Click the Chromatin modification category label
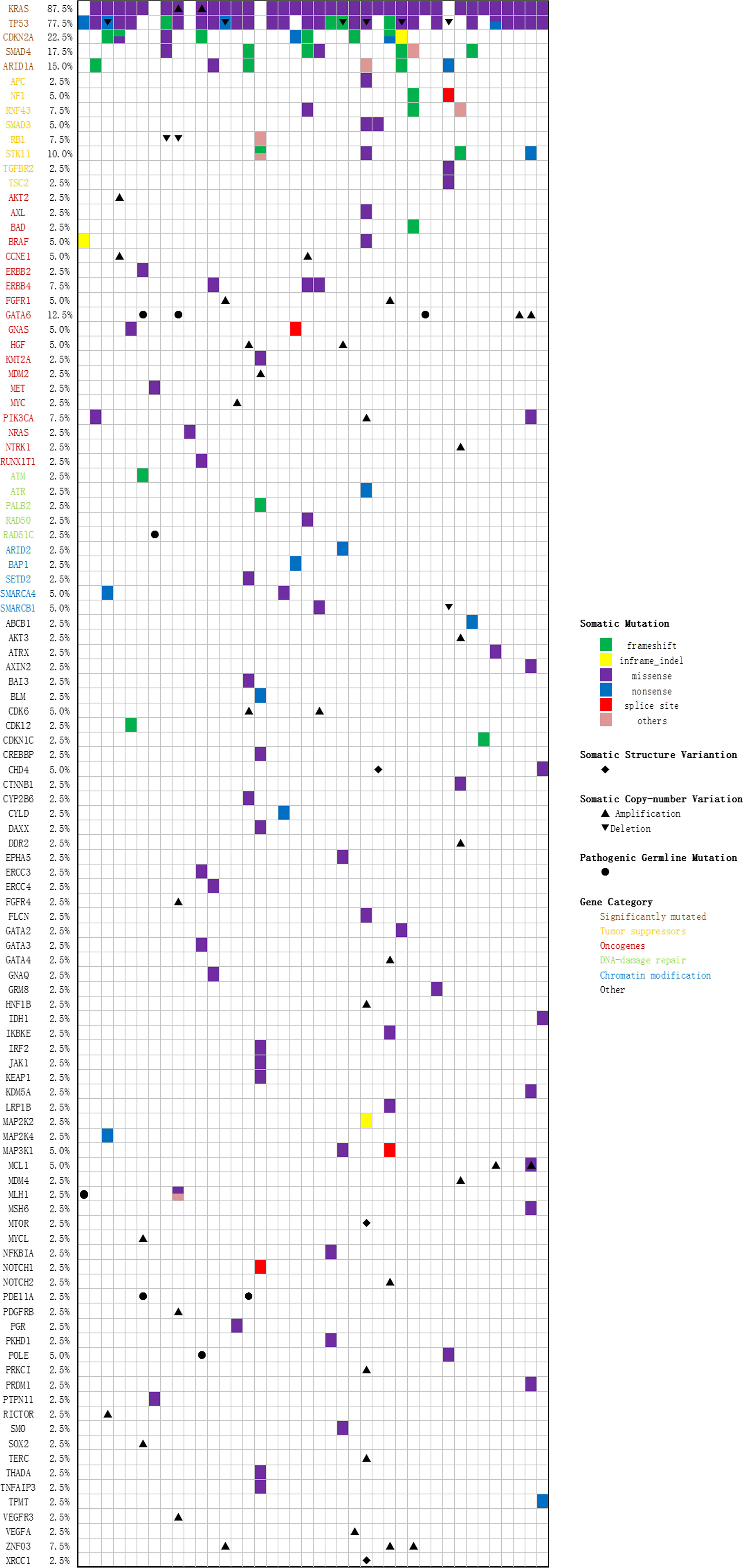The width and height of the screenshot is (743, 1568). (x=655, y=975)
